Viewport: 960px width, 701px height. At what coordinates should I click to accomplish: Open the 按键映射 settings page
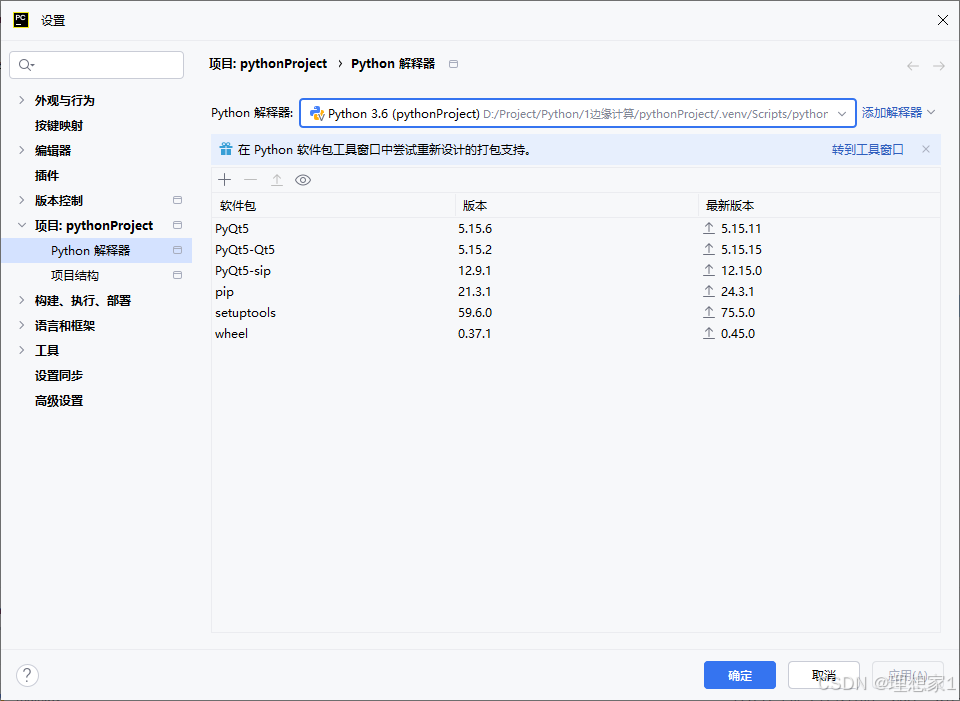59,126
